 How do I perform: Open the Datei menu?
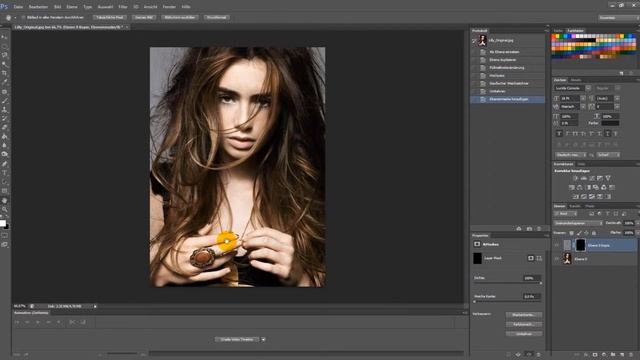18,7
